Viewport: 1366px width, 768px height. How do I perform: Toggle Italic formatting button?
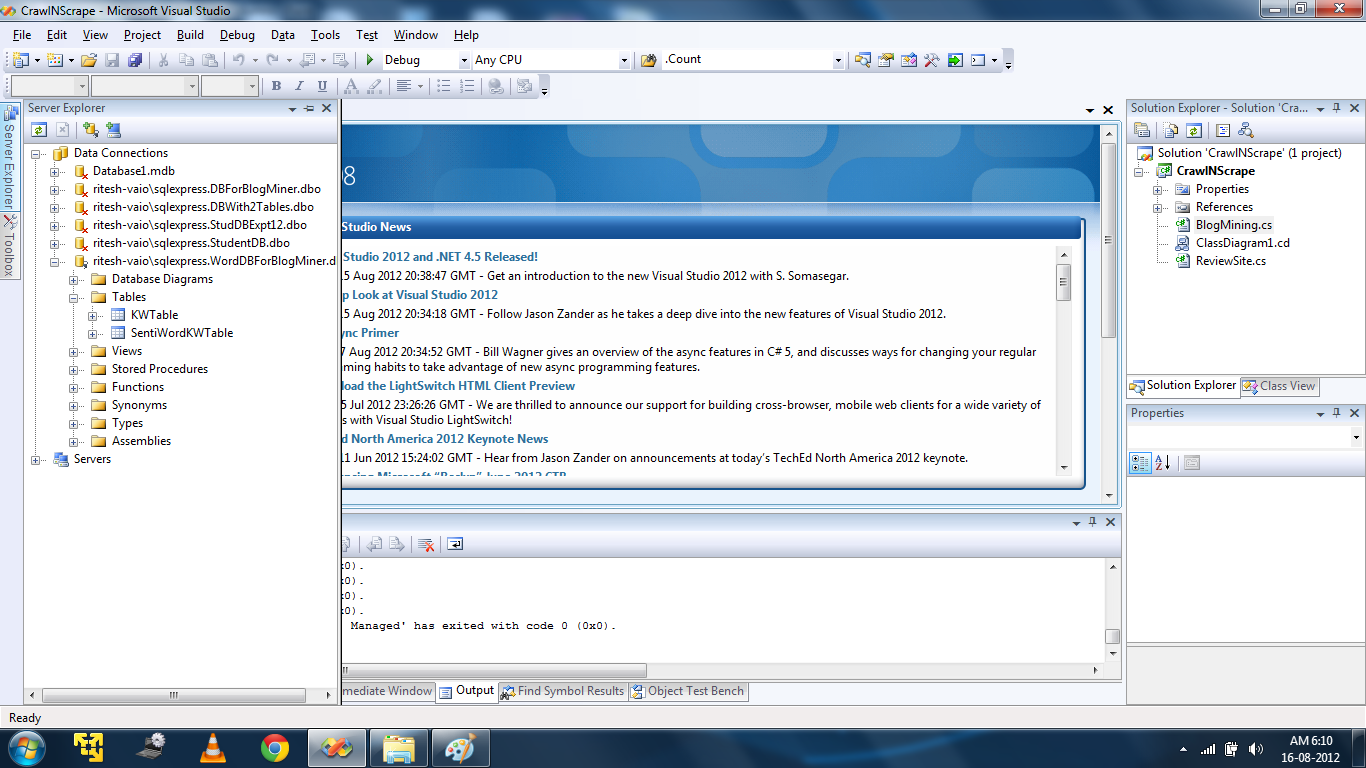(299, 86)
